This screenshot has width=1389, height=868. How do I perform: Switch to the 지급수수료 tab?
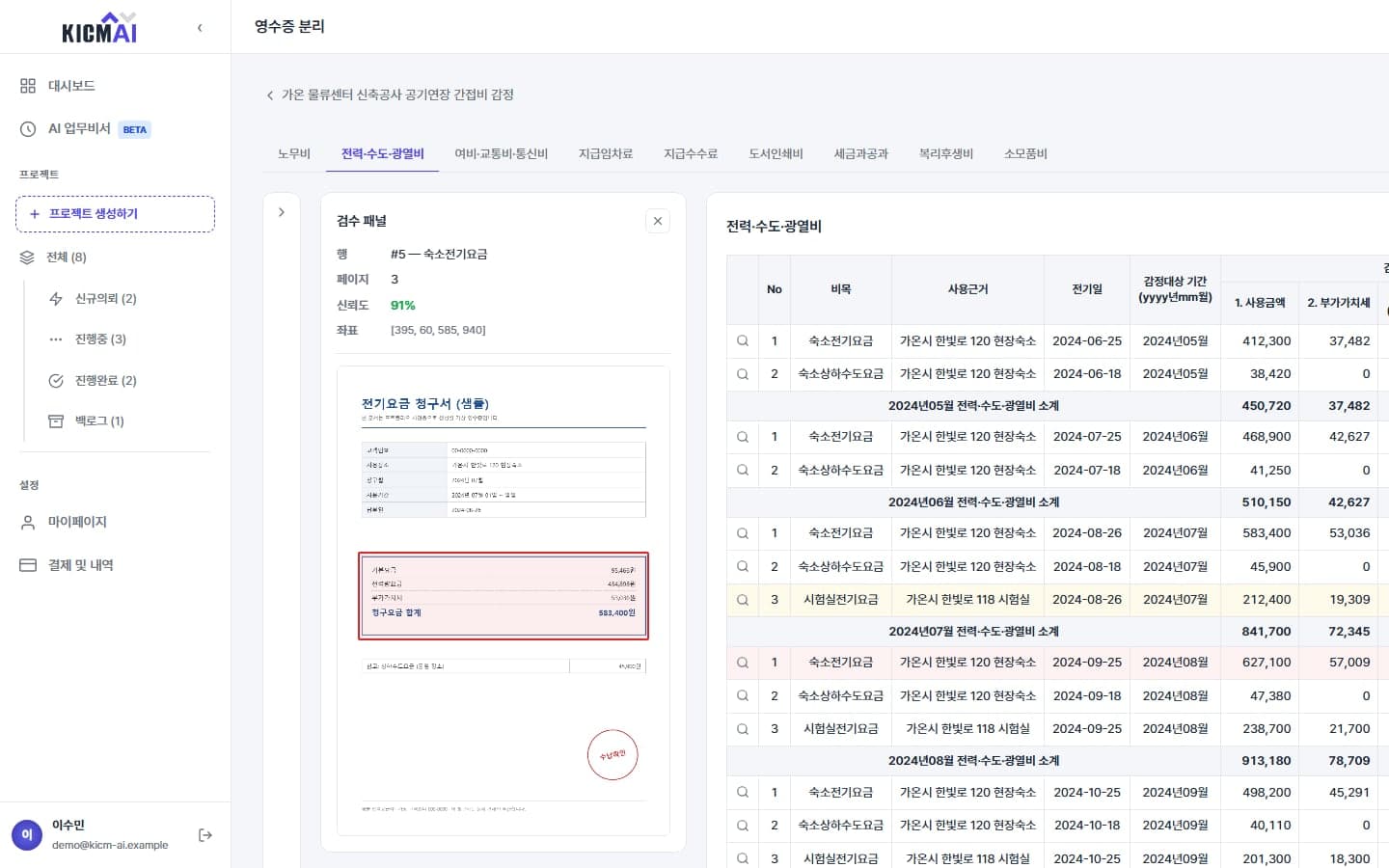coord(691,153)
